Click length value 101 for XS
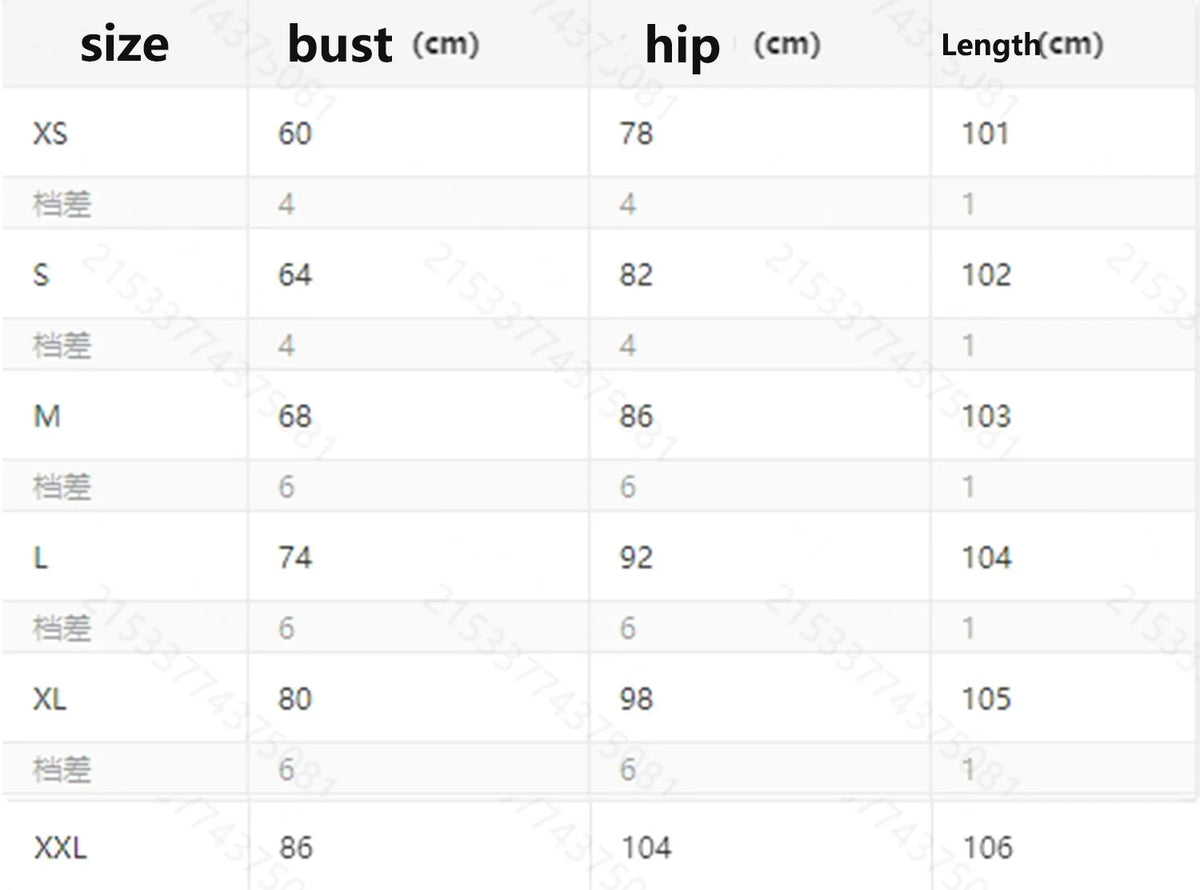Image resolution: width=1200 pixels, height=890 pixels. 985,133
